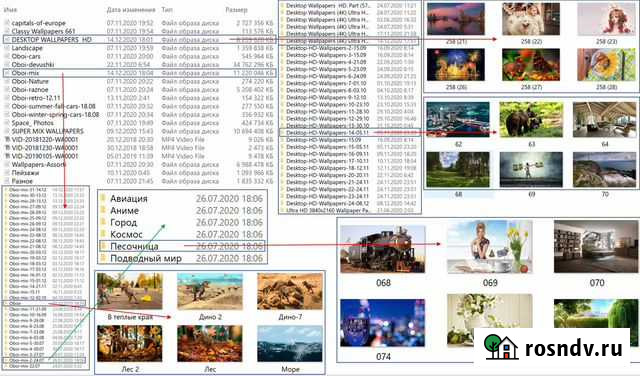Click the Космос folder icon
Viewport: 640px width, 376px height.
pyautogui.click(x=104, y=234)
